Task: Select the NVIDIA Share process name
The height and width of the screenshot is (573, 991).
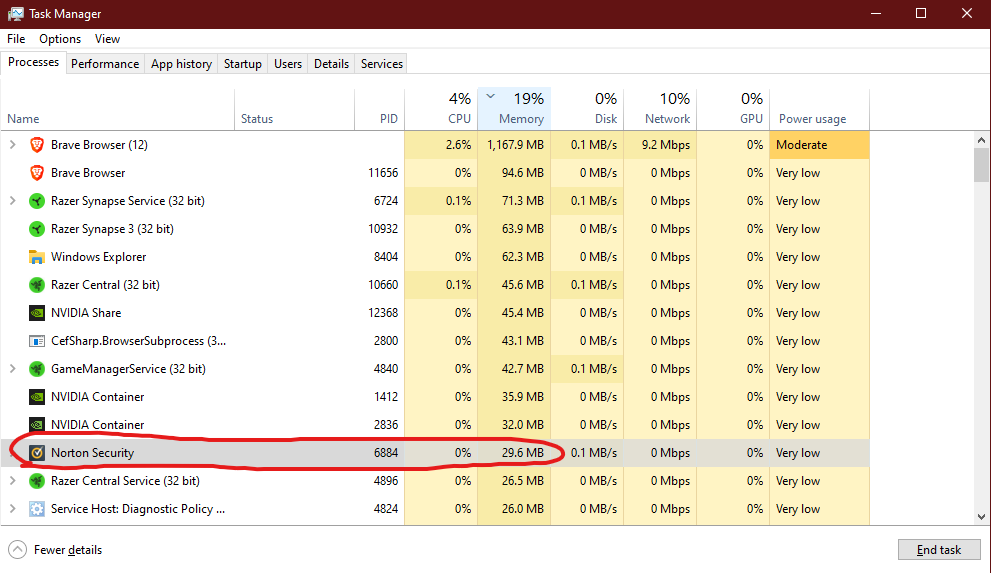Action: 86,313
